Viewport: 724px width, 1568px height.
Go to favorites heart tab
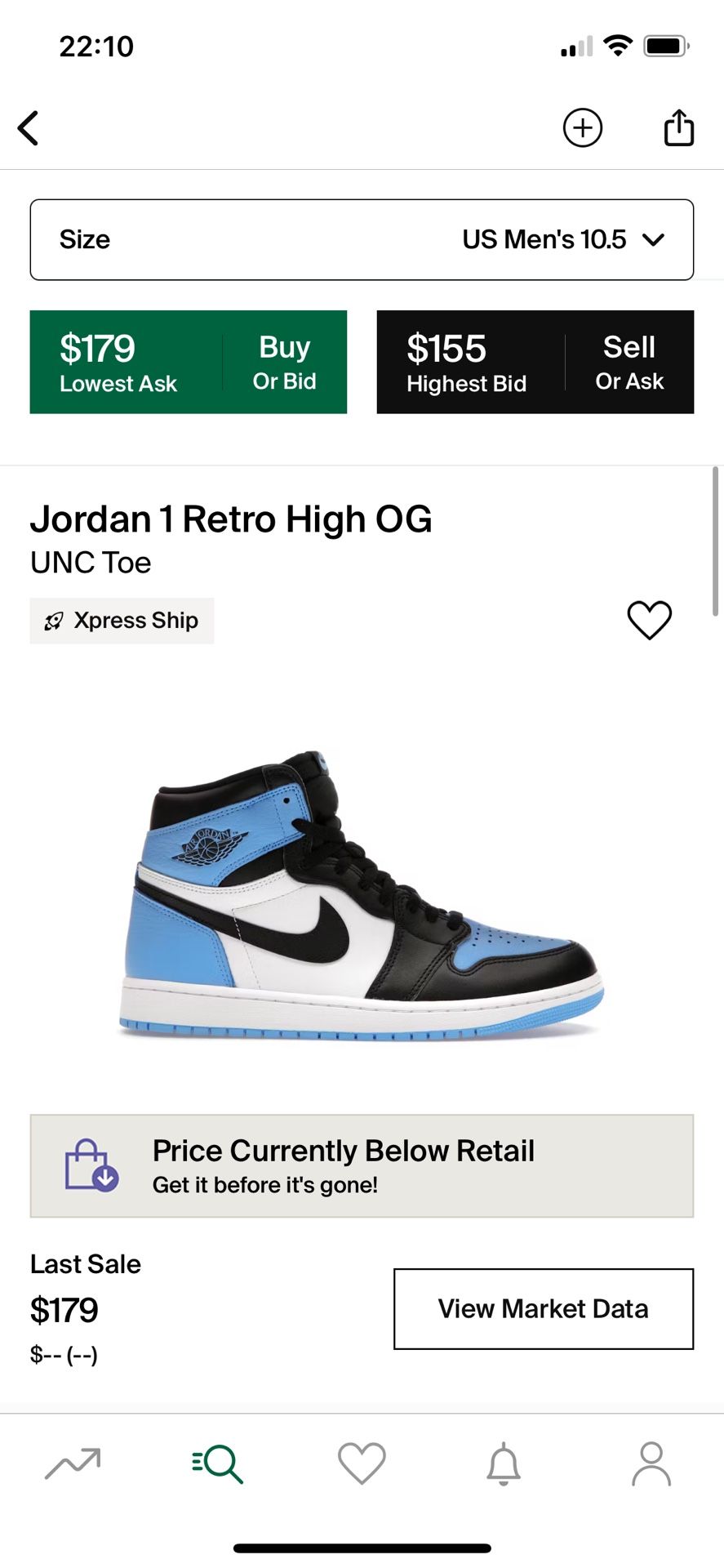click(362, 1463)
